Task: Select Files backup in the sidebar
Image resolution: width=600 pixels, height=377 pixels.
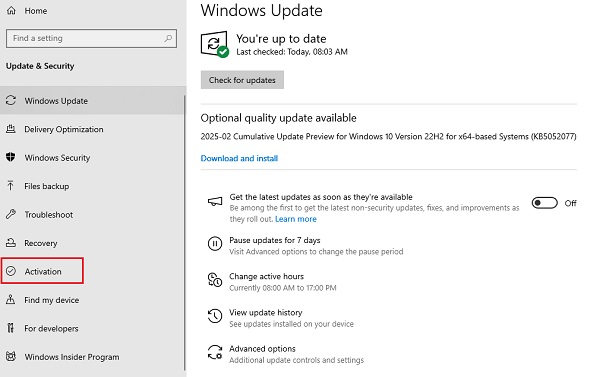Action: coord(92,186)
